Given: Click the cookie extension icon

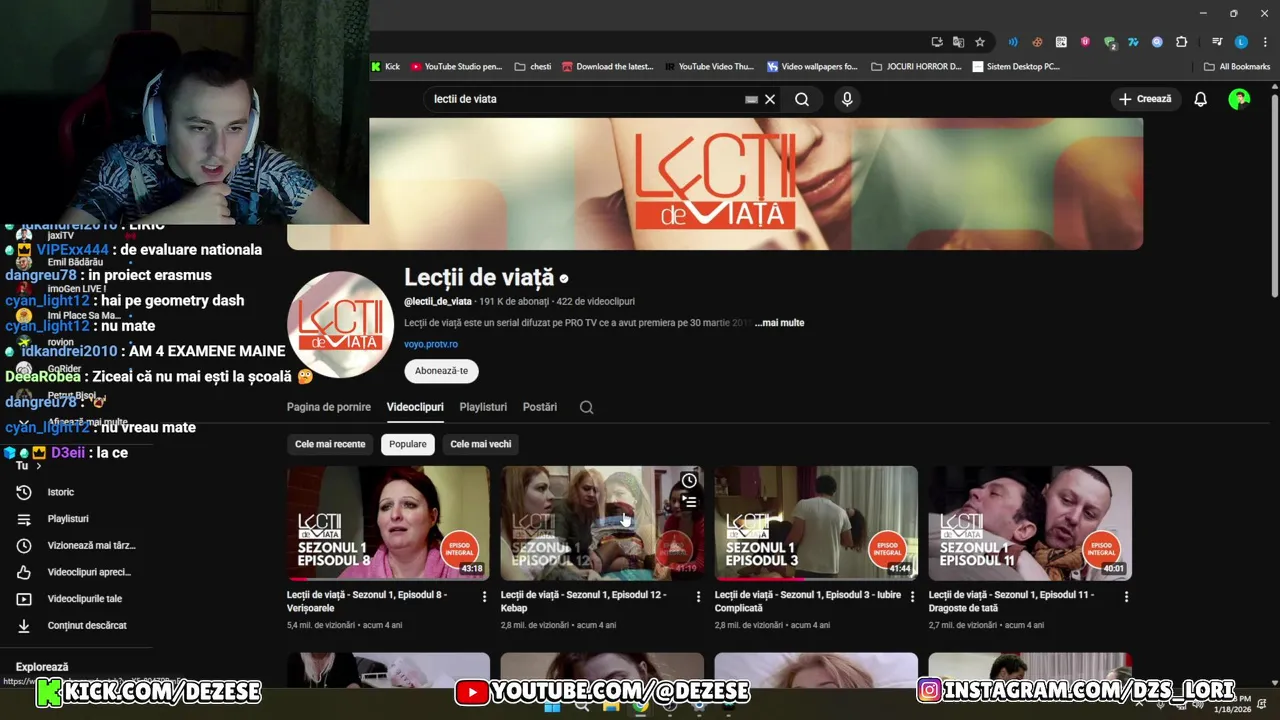Looking at the screenshot, I should click(1037, 42).
